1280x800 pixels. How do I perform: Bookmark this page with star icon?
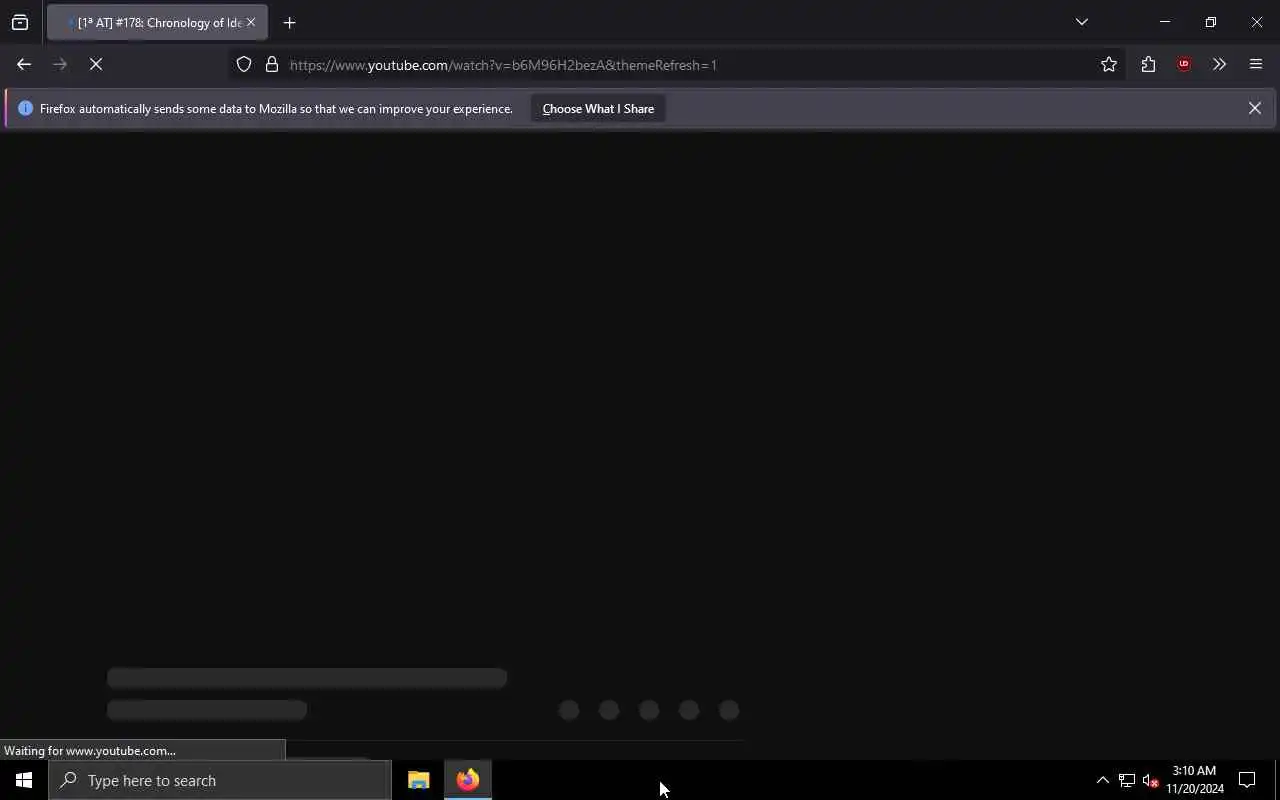point(1109,65)
